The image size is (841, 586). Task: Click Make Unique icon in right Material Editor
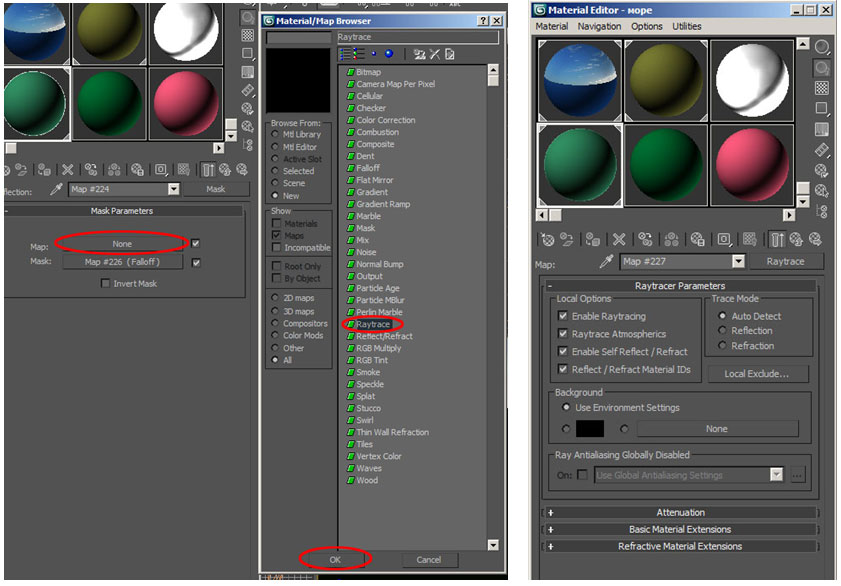coord(672,239)
